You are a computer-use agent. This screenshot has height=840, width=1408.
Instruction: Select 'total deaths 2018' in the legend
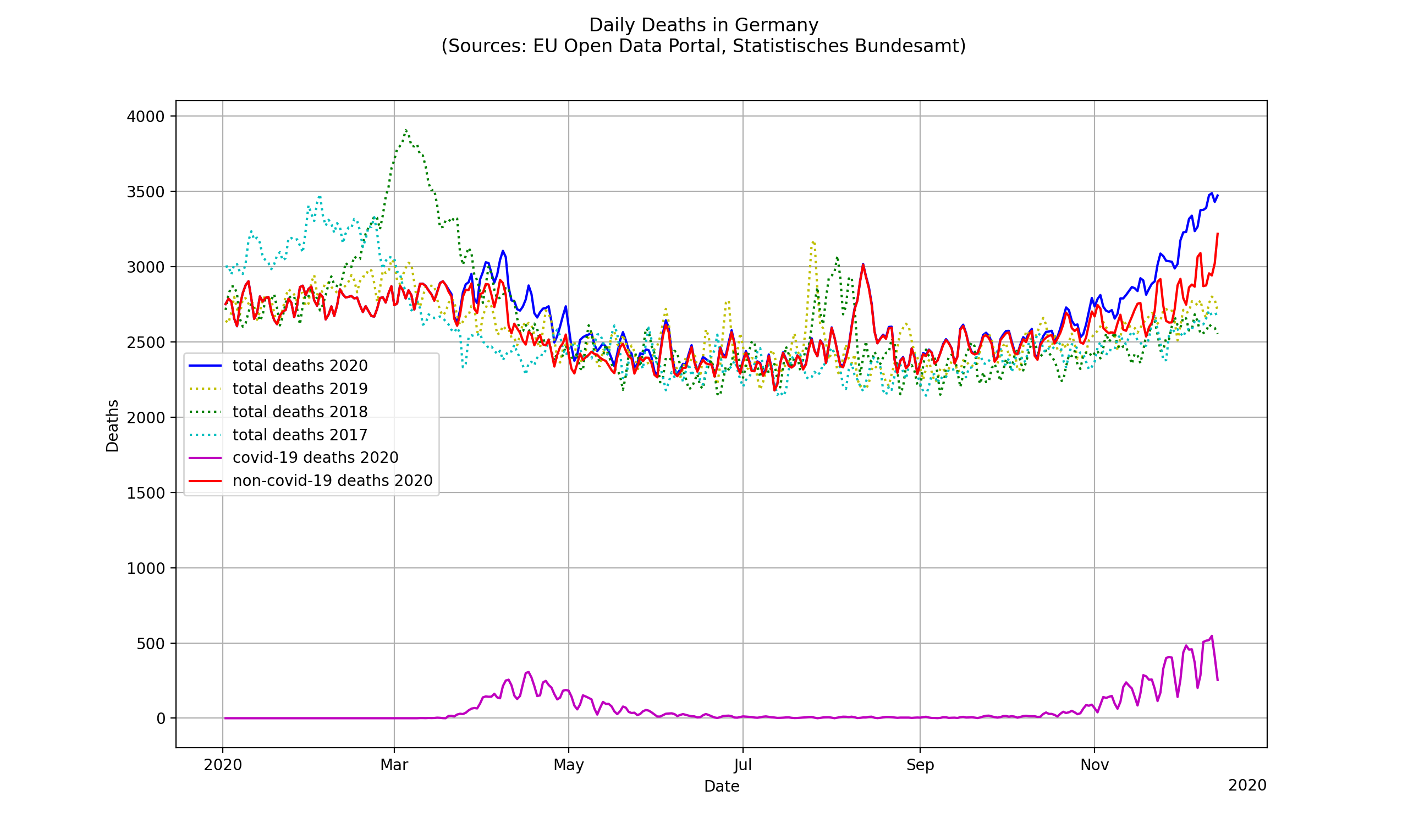pos(300,413)
